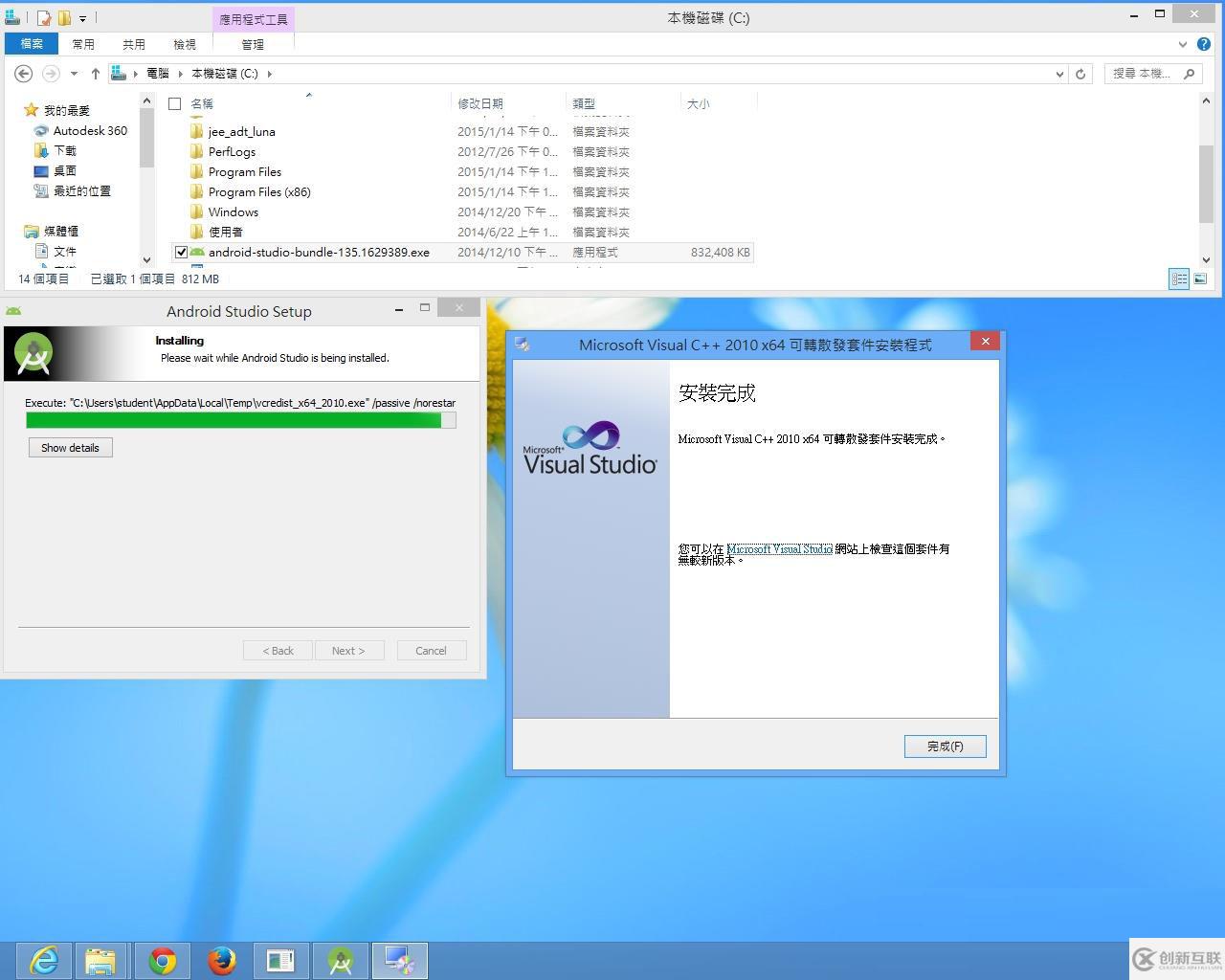Click Show details in Android Studio Setup
The height and width of the screenshot is (980, 1225).
71,448
